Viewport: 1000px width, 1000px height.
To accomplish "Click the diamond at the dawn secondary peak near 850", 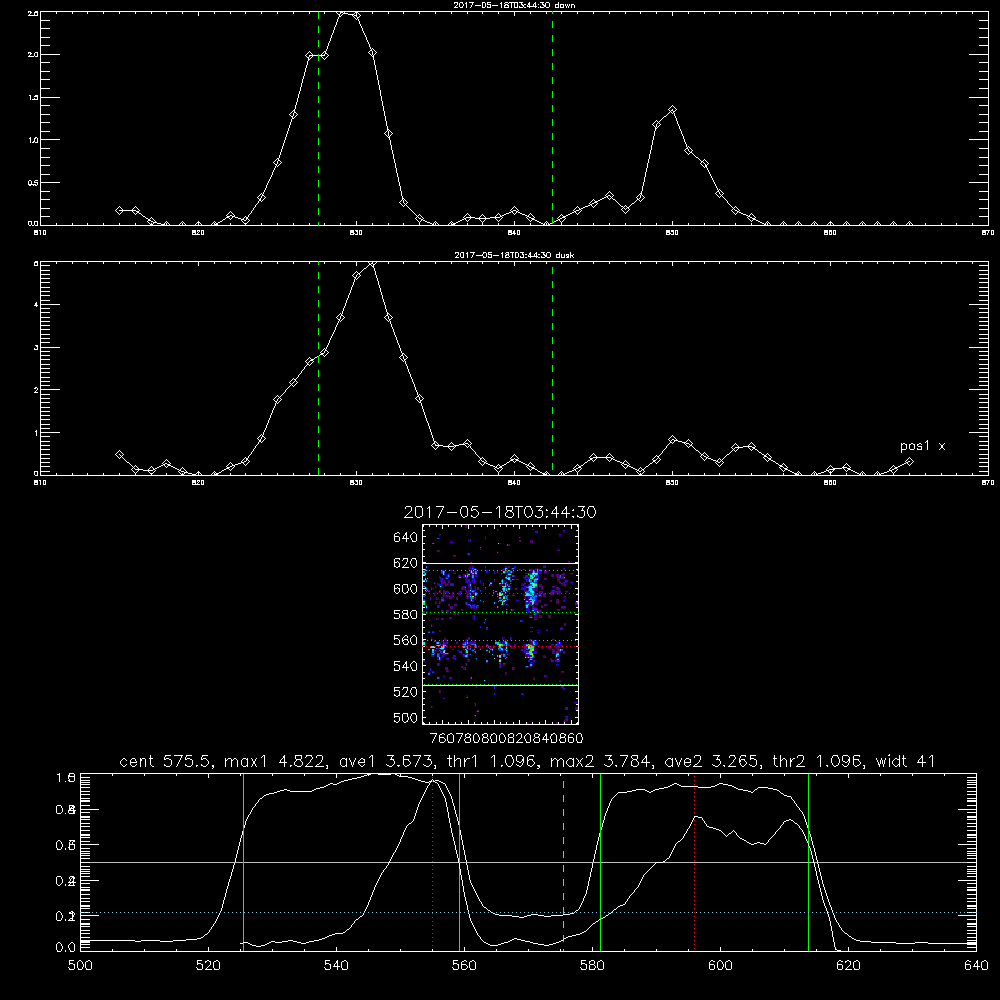I will (x=672, y=110).
